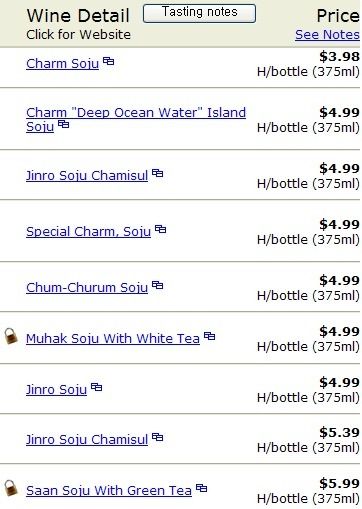Image resolution: width=362 pixels, height=509 pixels.
Task: Click the new-window icon beside Jinro Soju
Action: tap(96, 387)
